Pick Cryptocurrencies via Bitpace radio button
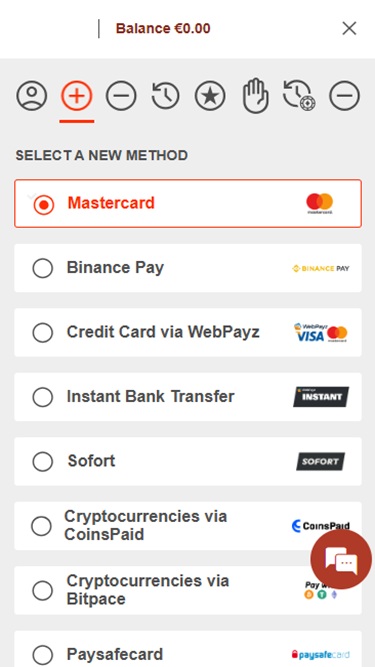375x667 pixels. [43, 590]
